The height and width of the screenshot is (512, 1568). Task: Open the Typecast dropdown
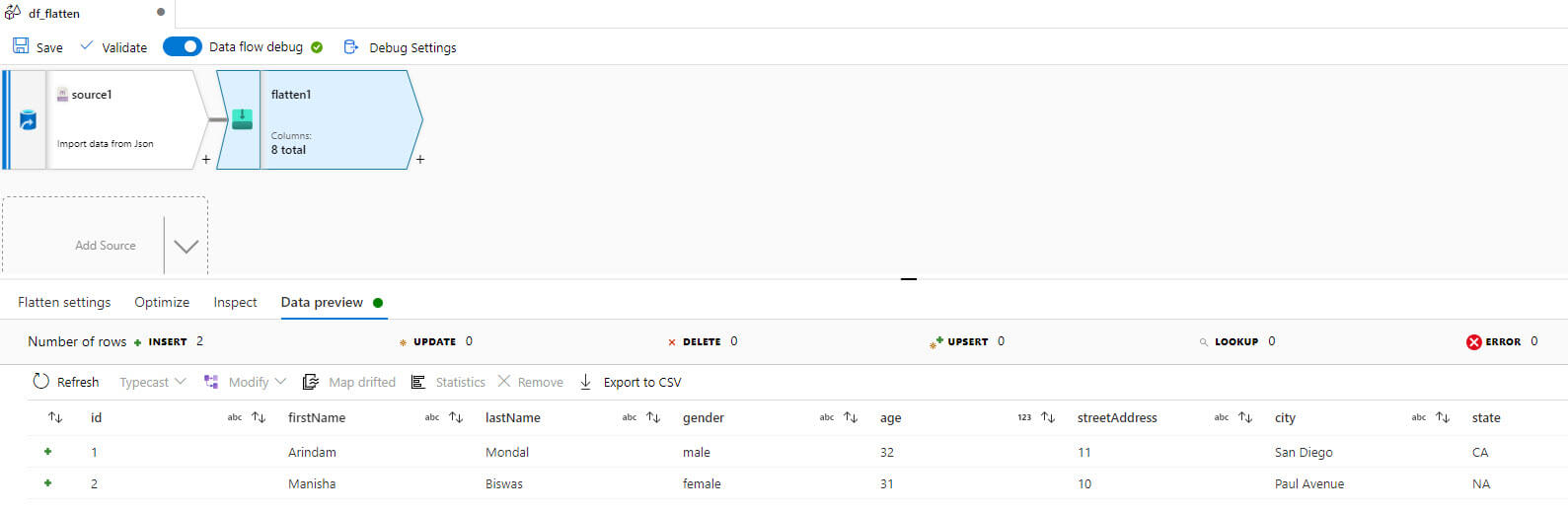coord(152,382)
